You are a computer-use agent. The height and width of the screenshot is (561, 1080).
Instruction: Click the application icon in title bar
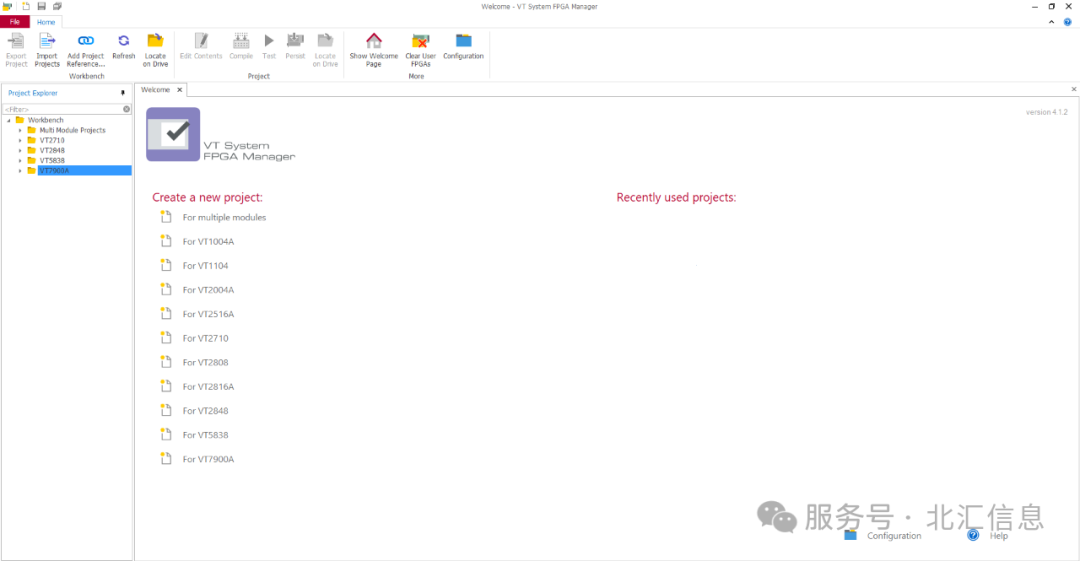[8, 6]
